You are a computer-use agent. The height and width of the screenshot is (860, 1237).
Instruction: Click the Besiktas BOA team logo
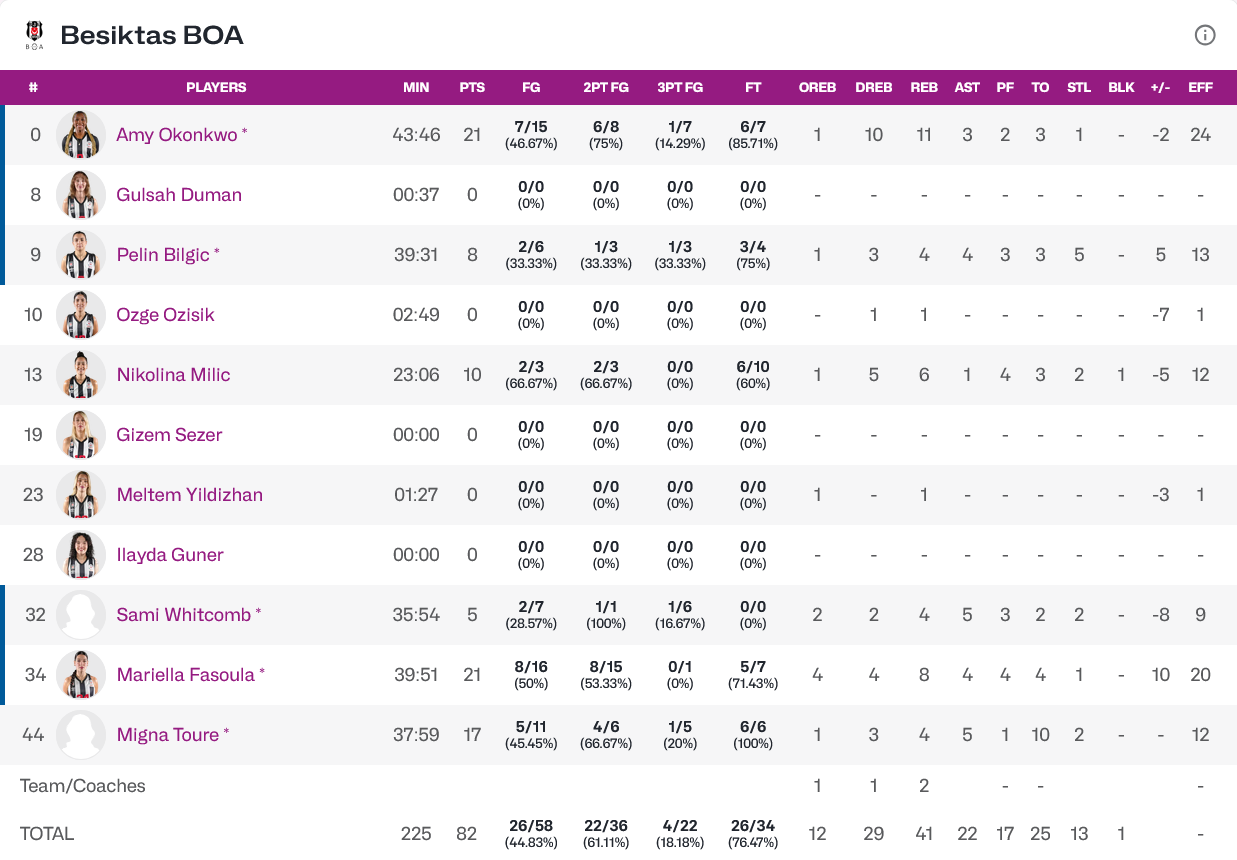[x=35, y=35]
